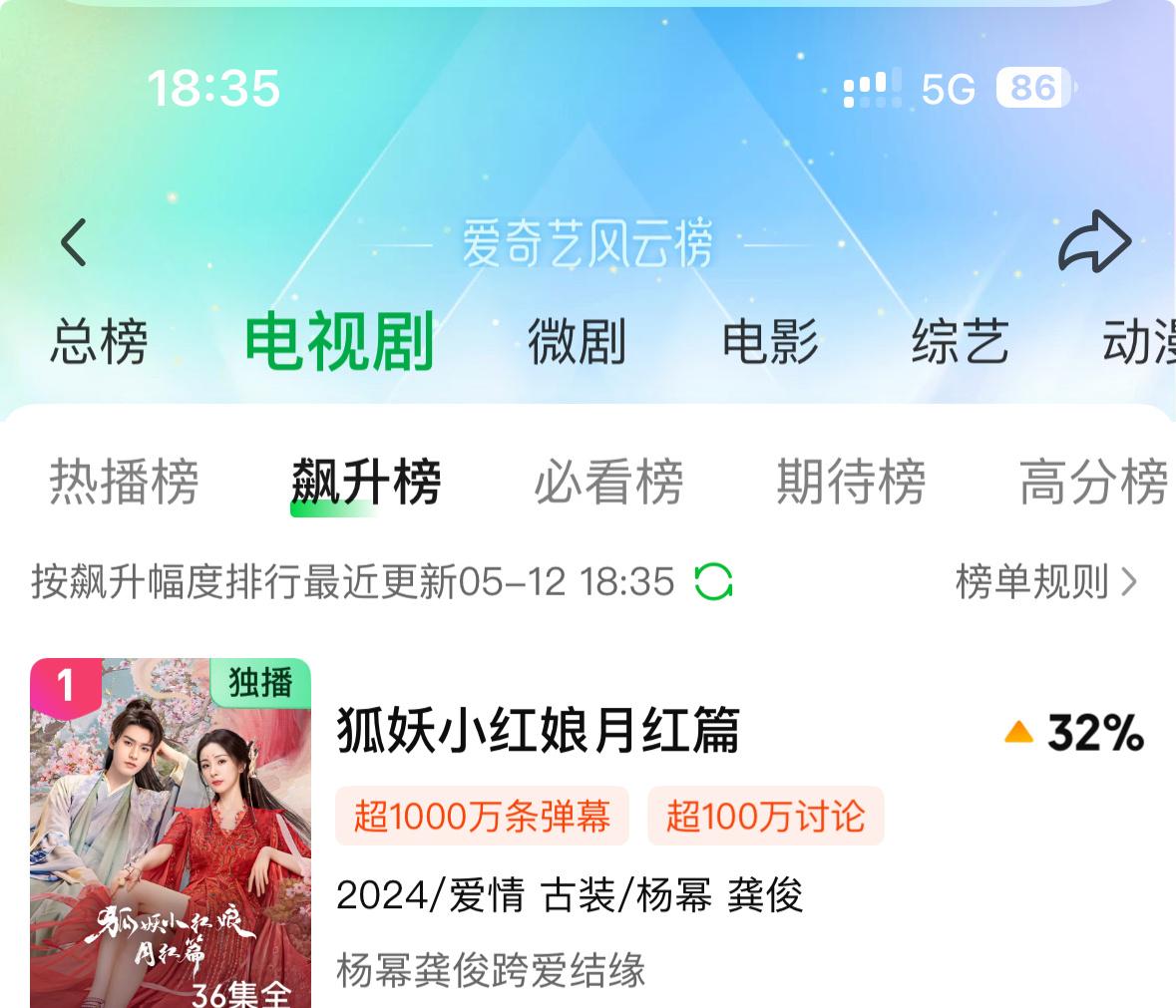Viewport: 1176px width, 1008px height.
Task: Open the 电影 category tab
Action: 769,342
